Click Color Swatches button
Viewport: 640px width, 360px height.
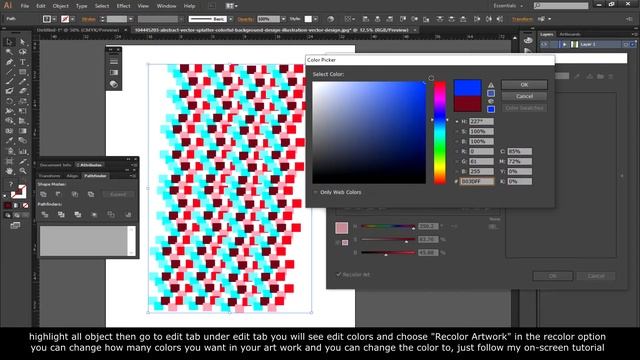click(x=524, y=108)
